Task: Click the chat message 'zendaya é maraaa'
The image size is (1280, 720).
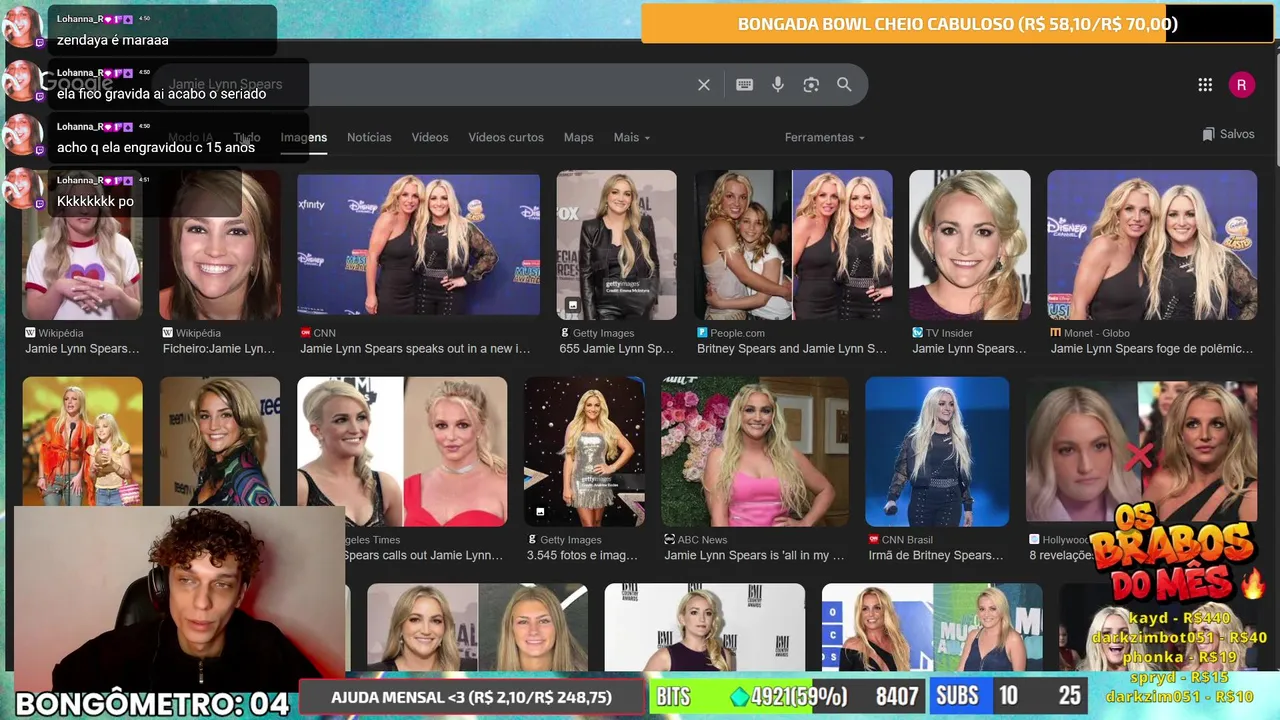Action: pos(113,40)
